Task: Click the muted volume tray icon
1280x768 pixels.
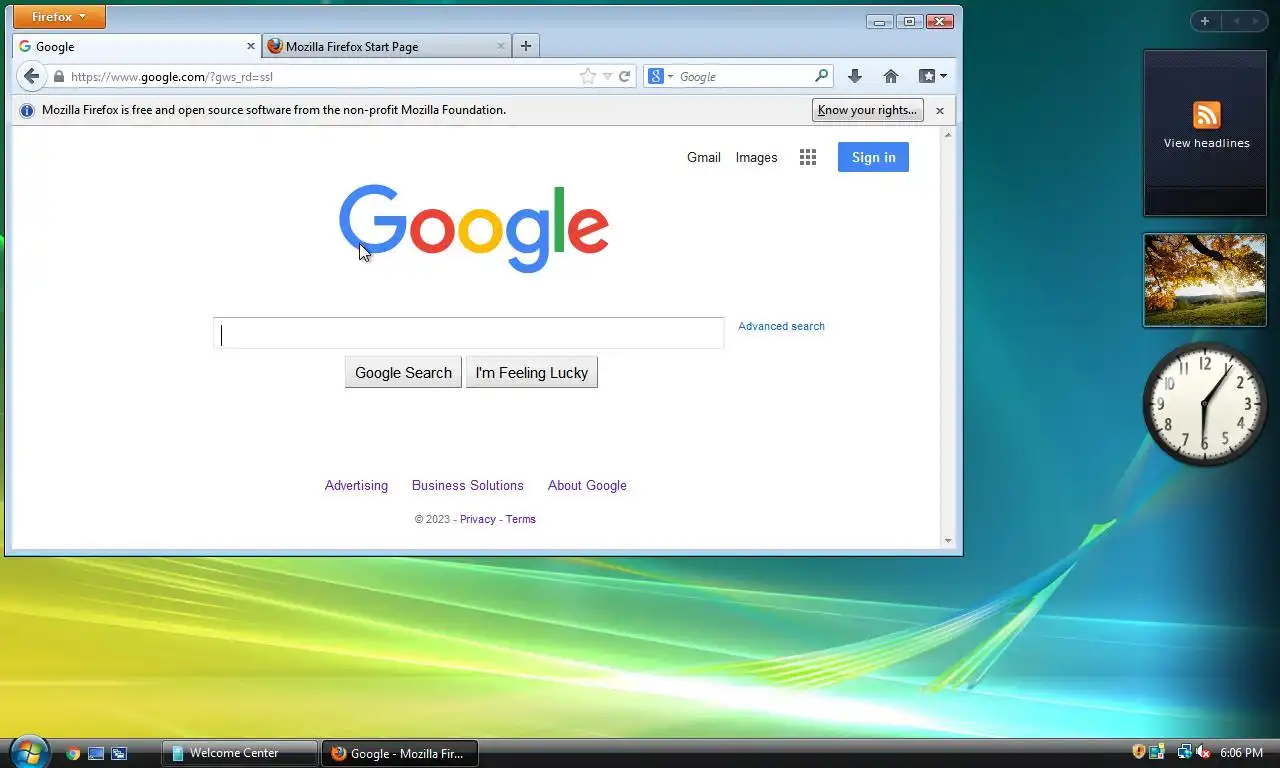Action: (1203, 752)
